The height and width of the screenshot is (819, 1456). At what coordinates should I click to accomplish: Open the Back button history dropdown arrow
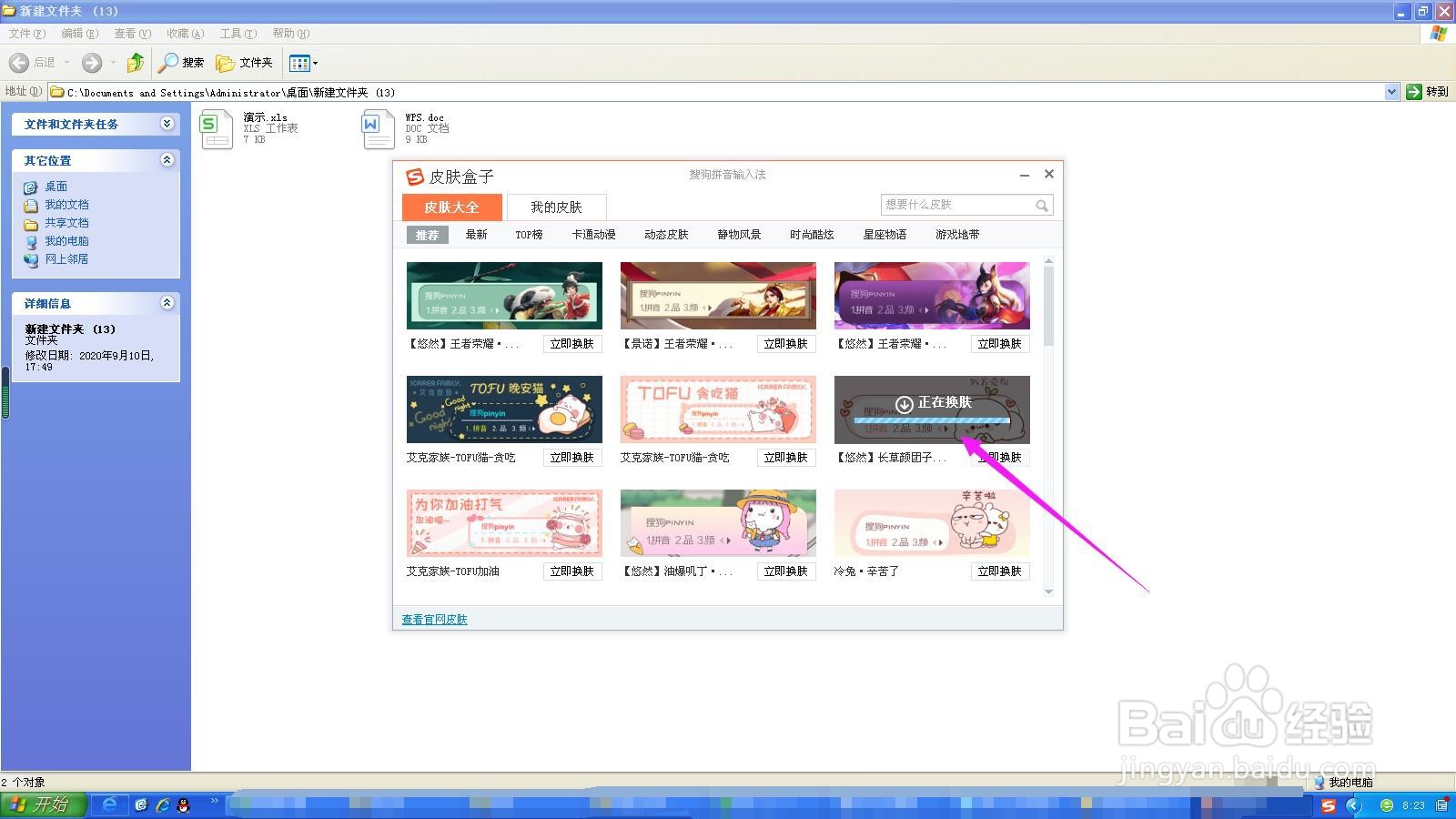66,62
